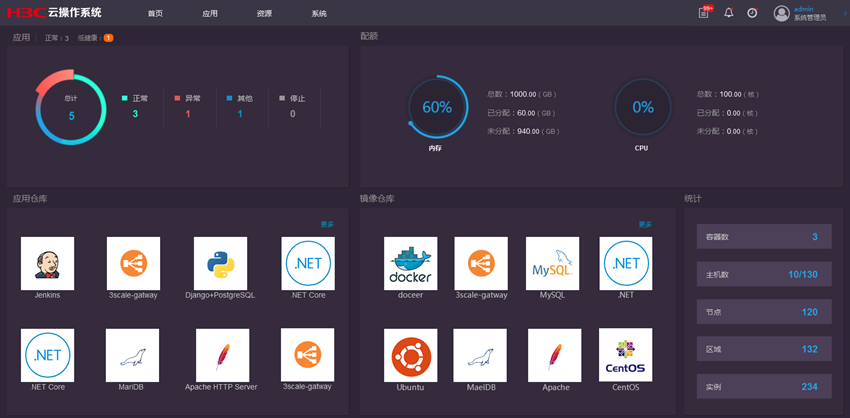Open the MySQL image icon
Viewport: 850px width, 418px height.
pos(552,263)
